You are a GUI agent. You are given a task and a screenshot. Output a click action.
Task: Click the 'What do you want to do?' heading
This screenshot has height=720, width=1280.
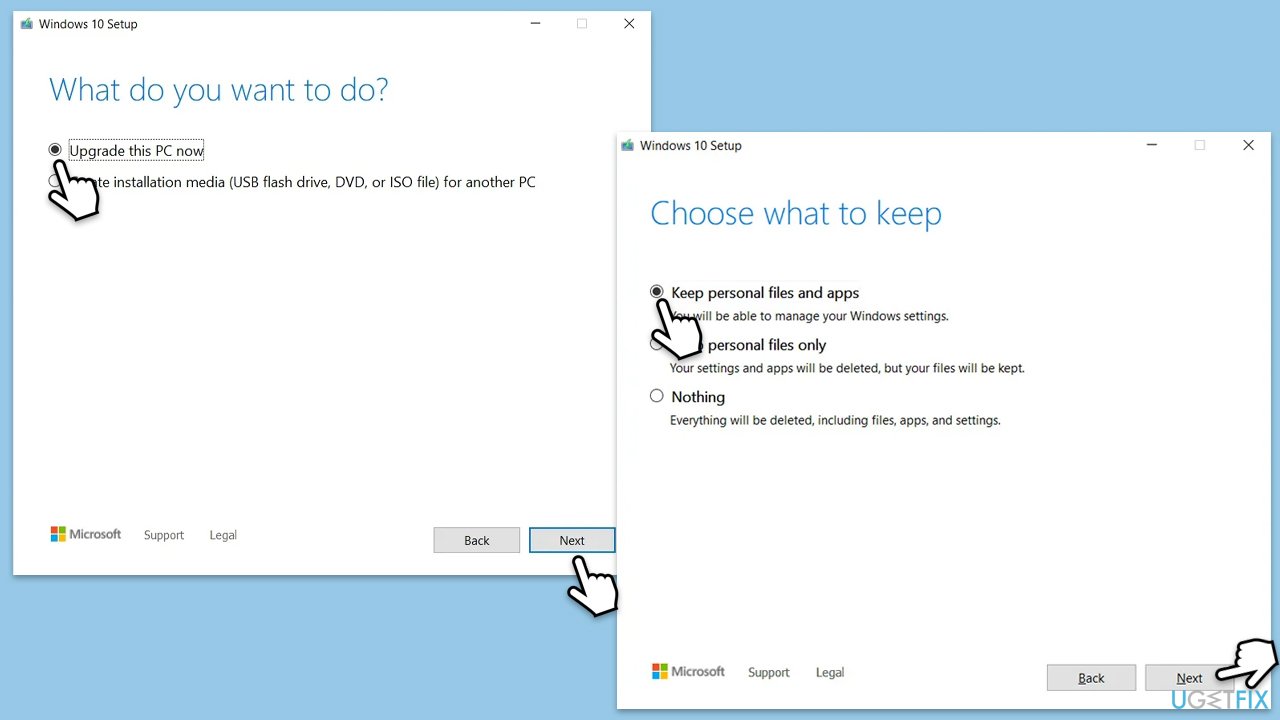coord(219,90)
